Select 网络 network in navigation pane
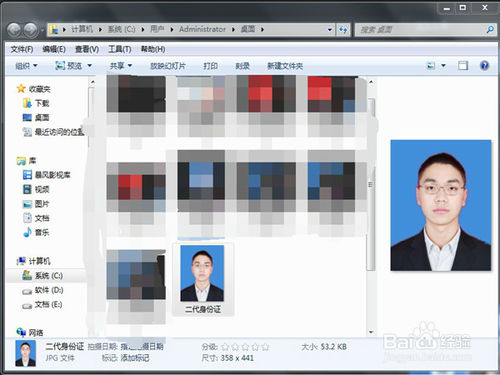Viewport: 500px width, 375px height. (30, 332)
